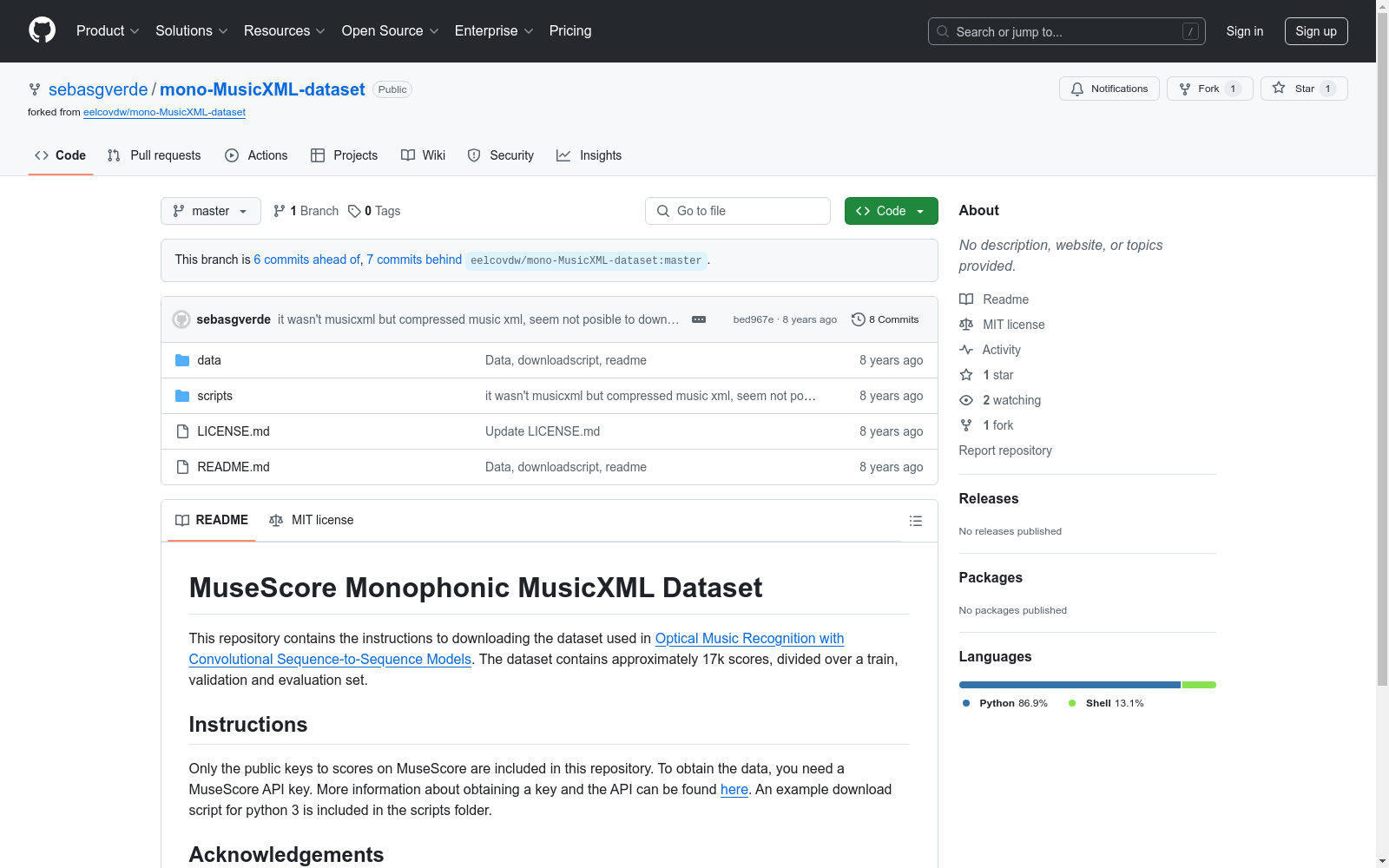Switch to the Pull requests tab

[155, 155]
